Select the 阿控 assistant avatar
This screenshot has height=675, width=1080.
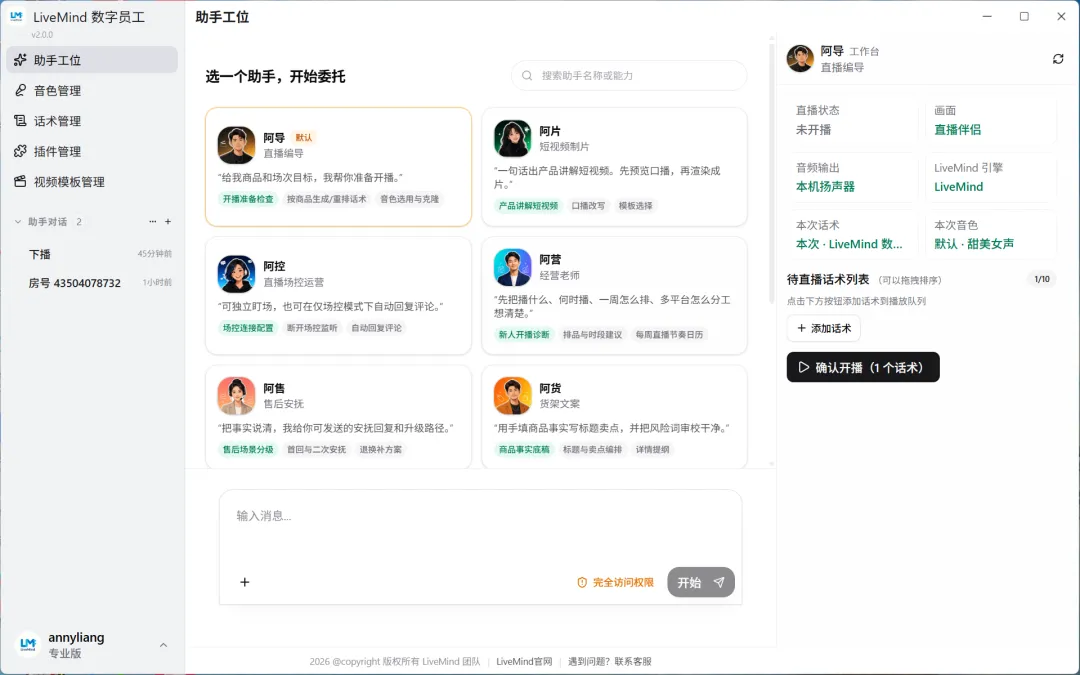click(236, 273)
